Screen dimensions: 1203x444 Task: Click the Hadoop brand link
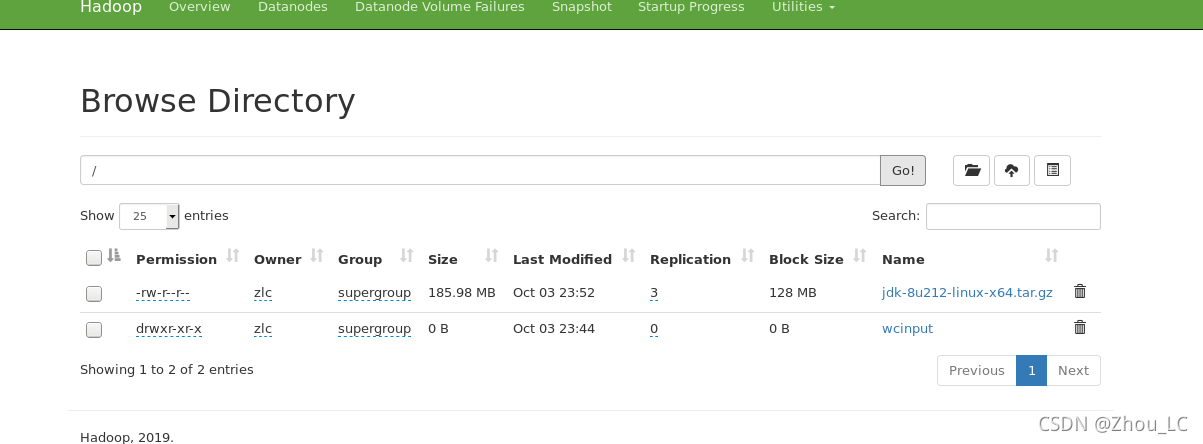[111, 7]
